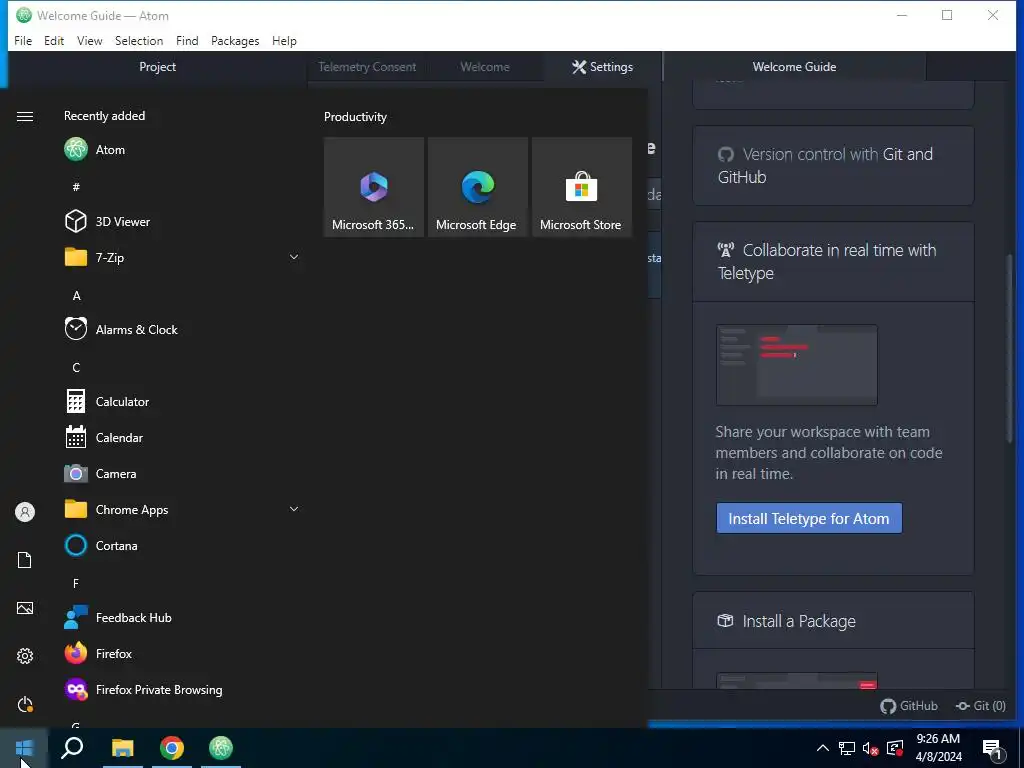Open taskbar Search magnifier
The image size is (1024, 768).
(72, 748)
